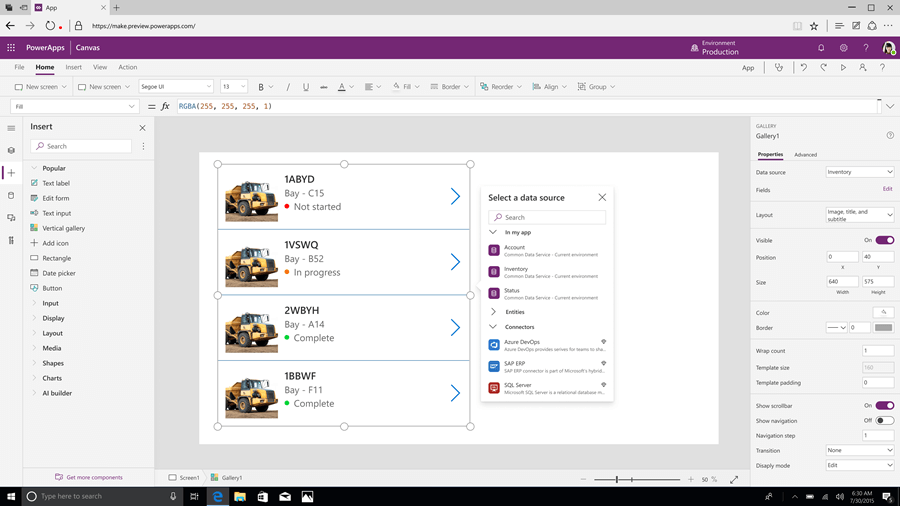Insert a Vertical gallery
The image size is (900, 506).
(63, 228)
